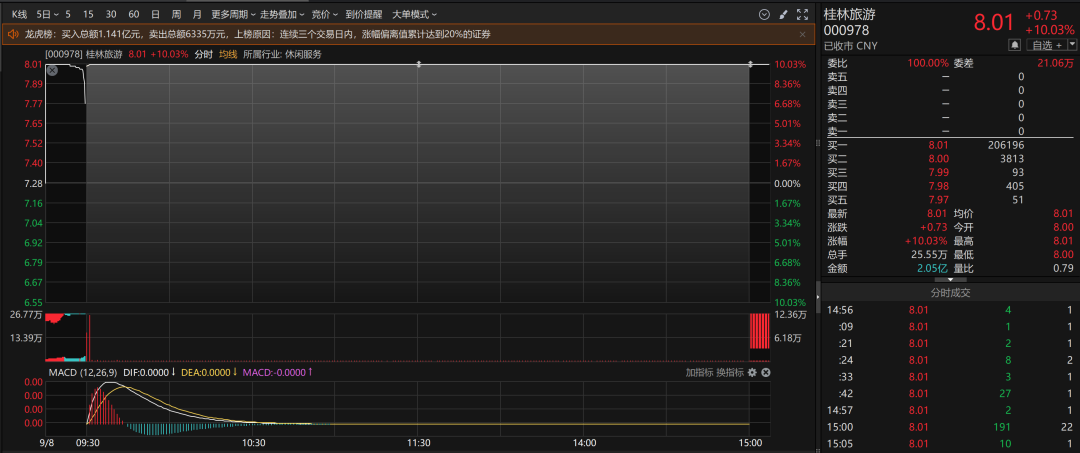Click the 委比 100.00% value
Image resolution: width=1080 pixels, height=453 pixels.
pyautogui.click(x=928, y=63)
